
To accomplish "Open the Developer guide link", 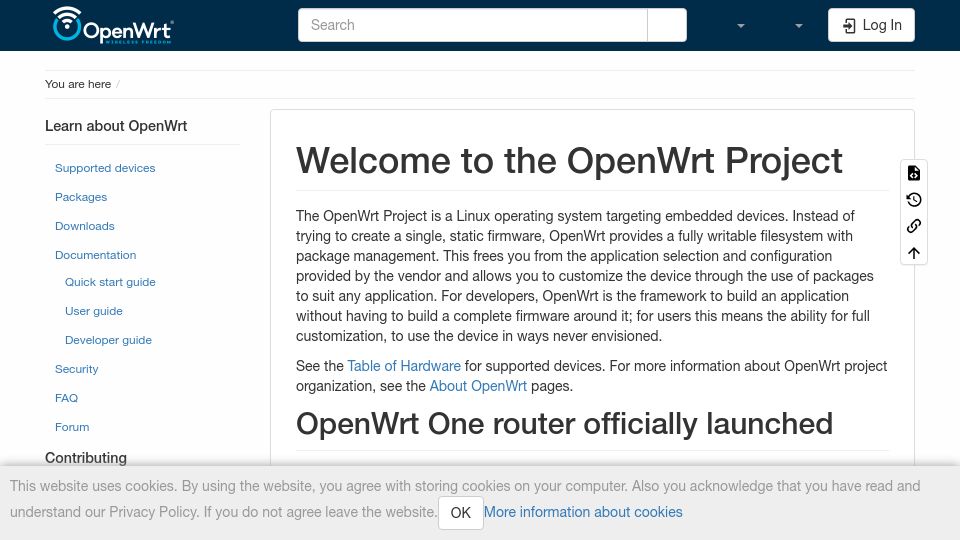I will pos(108,340).
